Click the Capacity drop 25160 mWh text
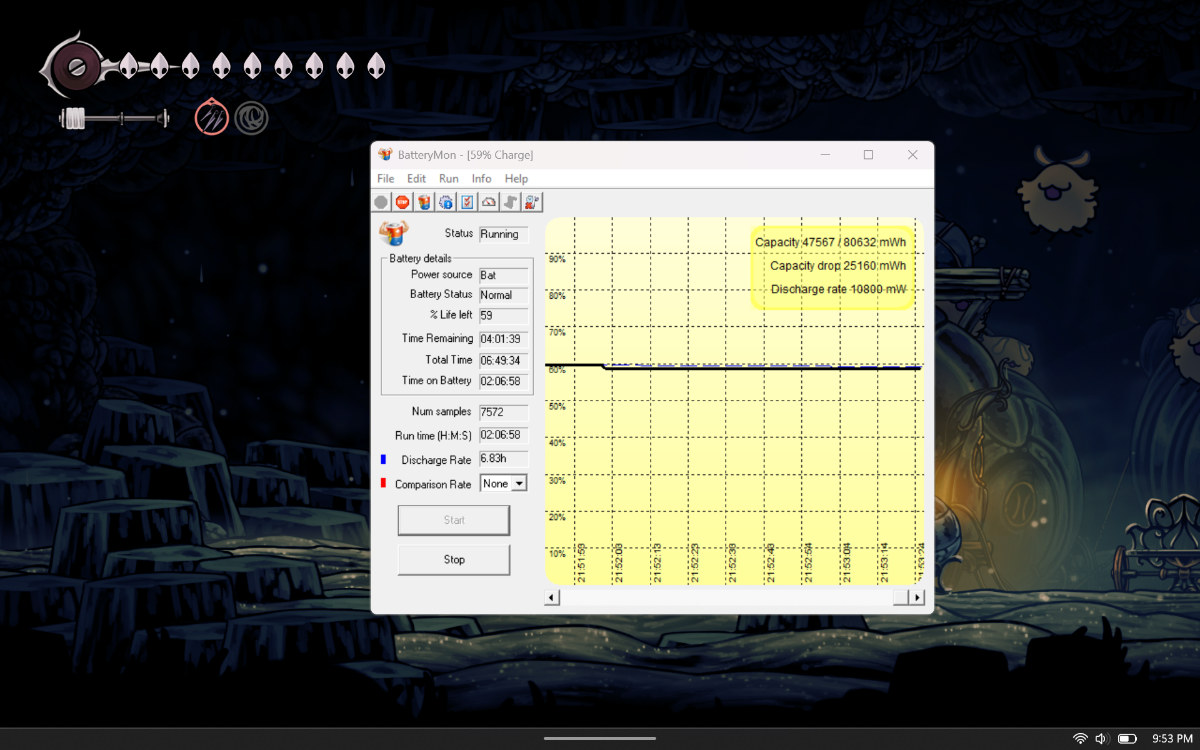This screenshot has height=750, width=1200. (x=838, y=266)
